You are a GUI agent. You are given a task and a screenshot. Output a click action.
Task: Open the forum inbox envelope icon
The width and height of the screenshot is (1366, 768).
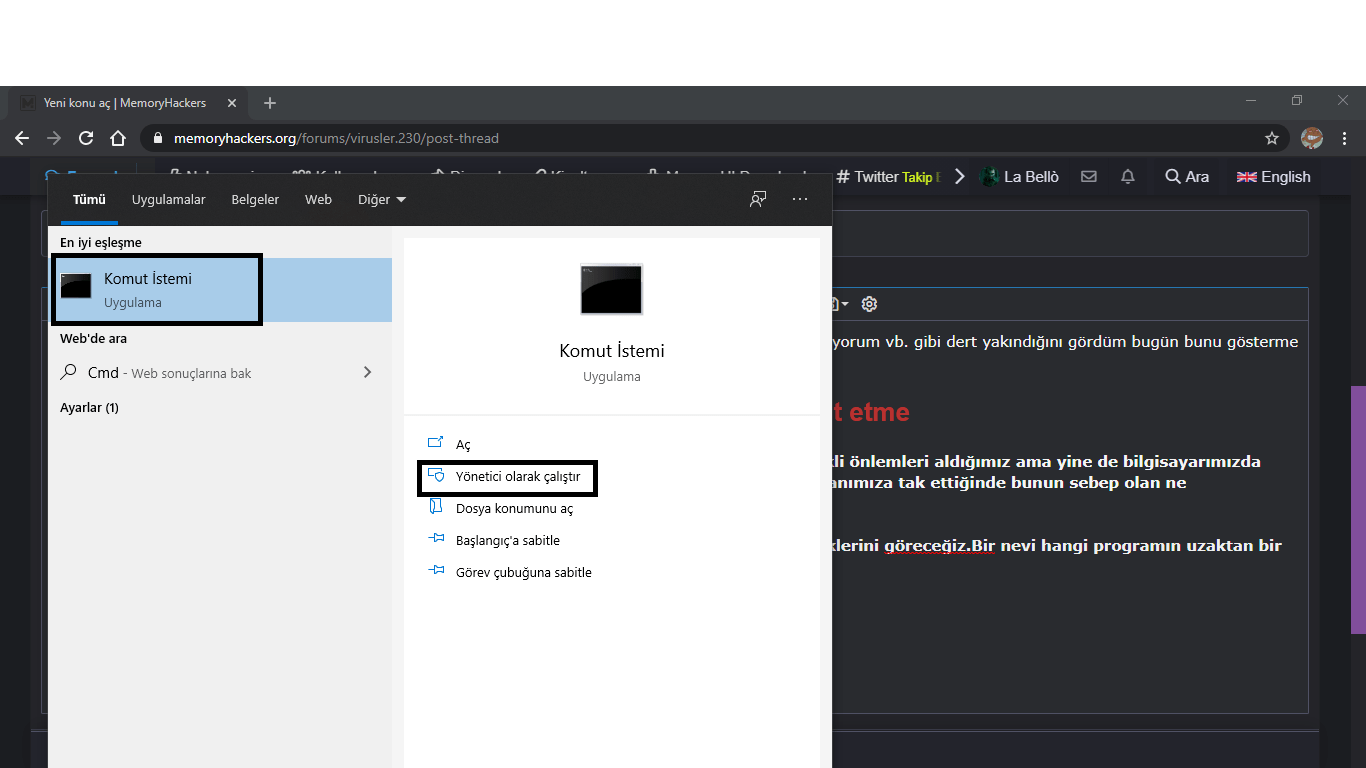pos(1089,176)
